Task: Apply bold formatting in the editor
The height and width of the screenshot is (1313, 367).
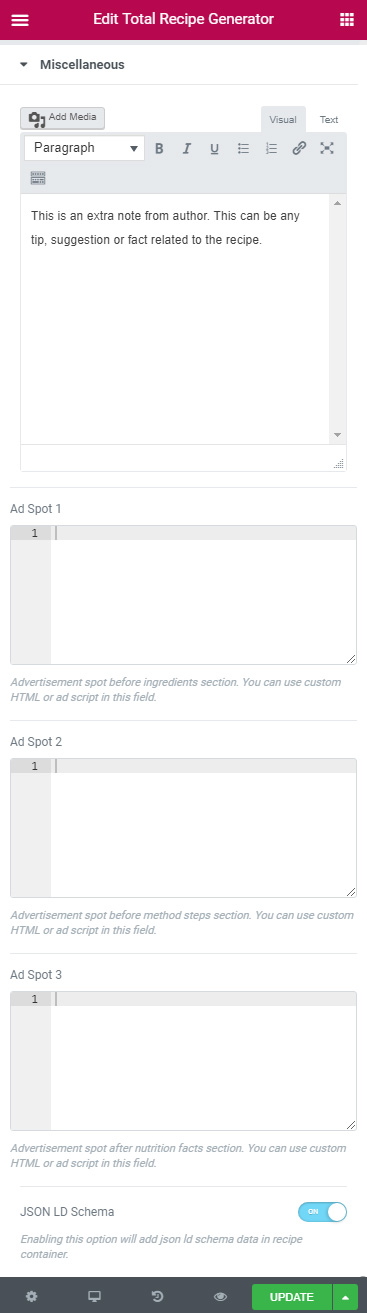Action: click(159, 148)
